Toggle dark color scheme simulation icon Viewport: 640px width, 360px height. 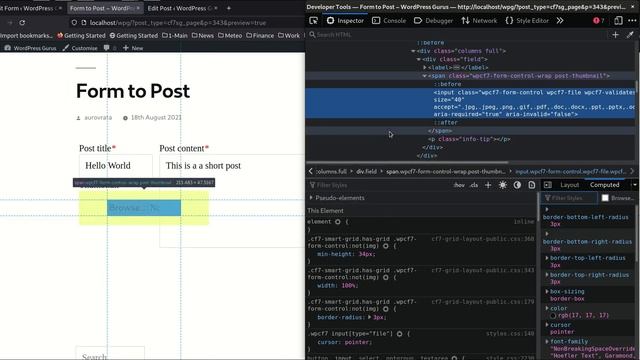(x=517, y=185)
